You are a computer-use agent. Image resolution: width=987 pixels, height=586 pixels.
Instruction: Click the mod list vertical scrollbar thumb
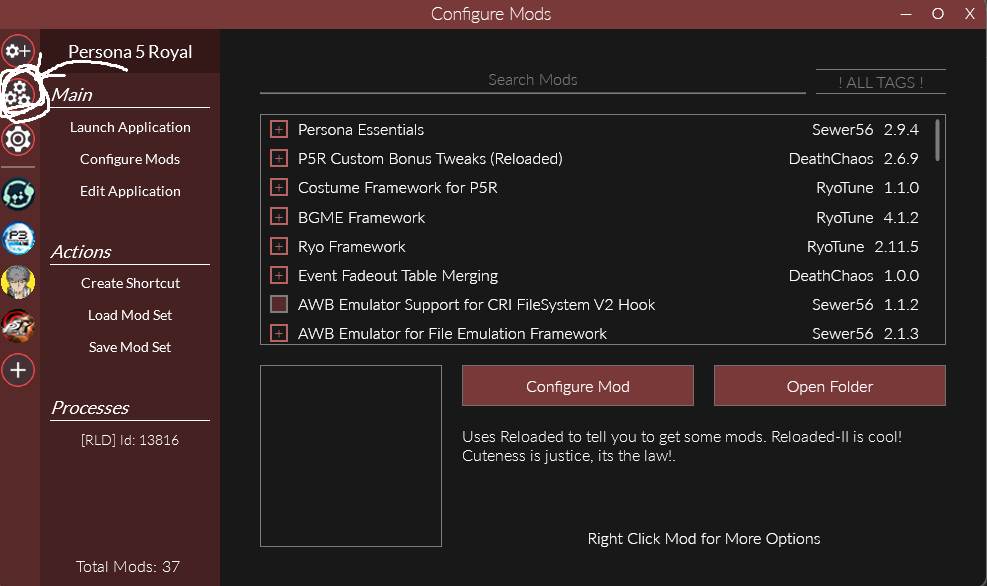point(937,140)
